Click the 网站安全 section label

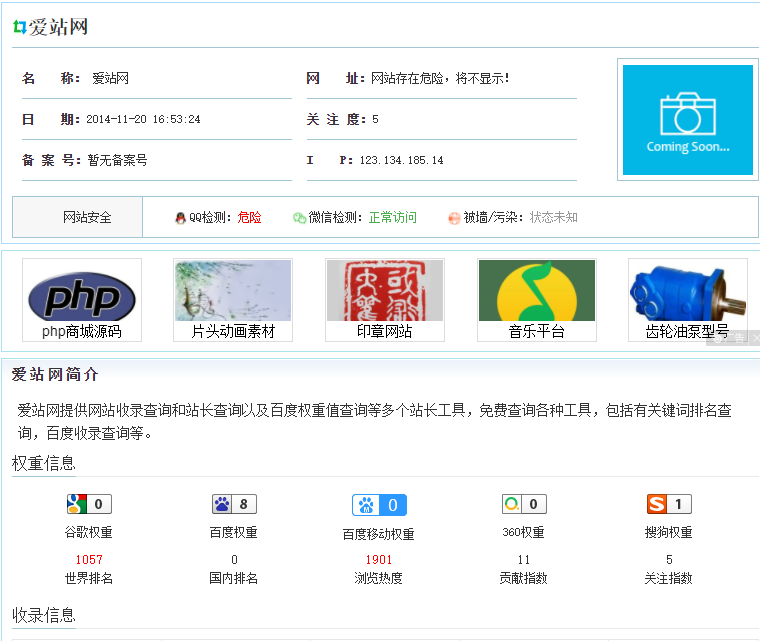[x=87, y=218]
